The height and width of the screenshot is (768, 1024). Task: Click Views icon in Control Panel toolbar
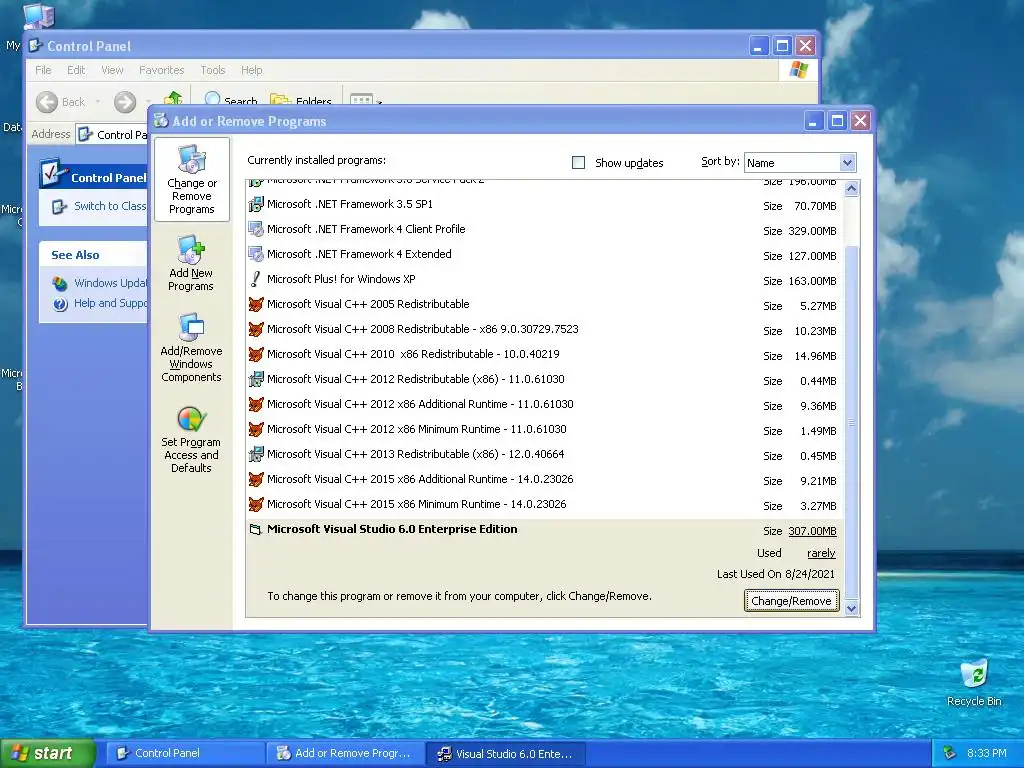(x=362, y=99)
